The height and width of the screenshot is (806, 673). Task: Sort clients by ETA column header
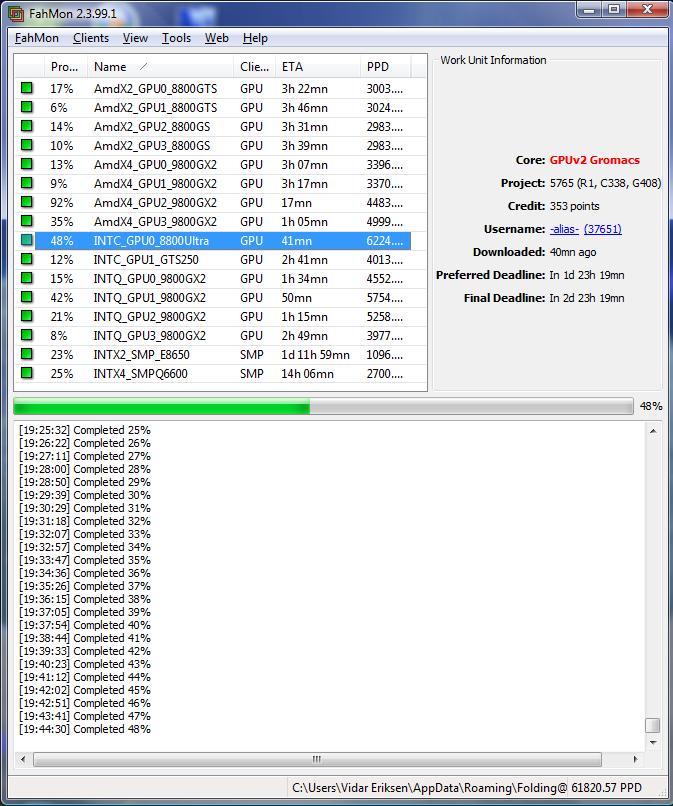(318, 67)
